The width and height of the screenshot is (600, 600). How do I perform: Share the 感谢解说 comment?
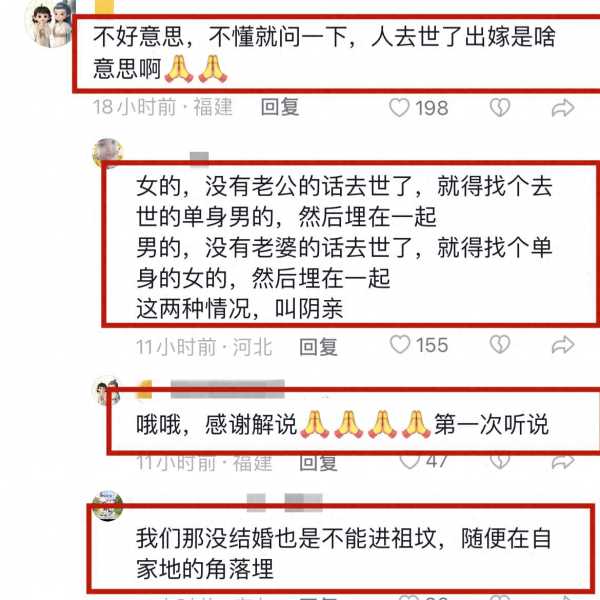pos(563,462)
